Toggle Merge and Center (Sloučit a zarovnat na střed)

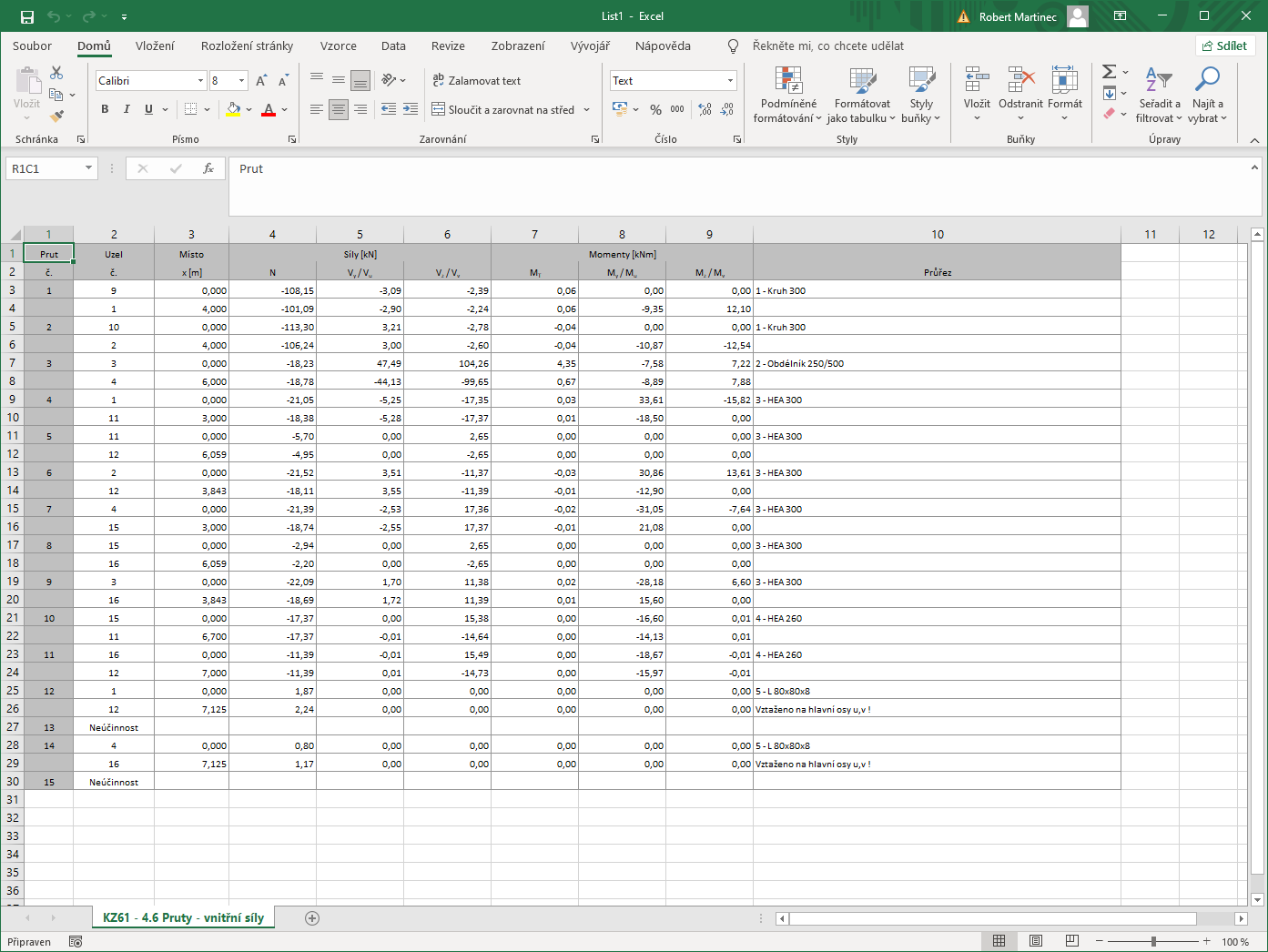coord(503,109)
